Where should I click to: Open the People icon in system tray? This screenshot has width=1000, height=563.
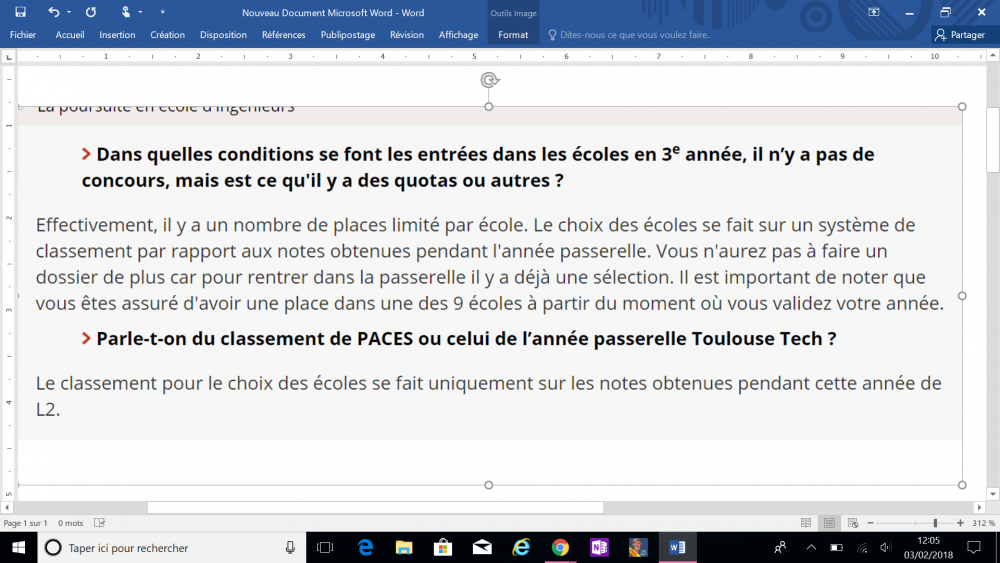780,548
